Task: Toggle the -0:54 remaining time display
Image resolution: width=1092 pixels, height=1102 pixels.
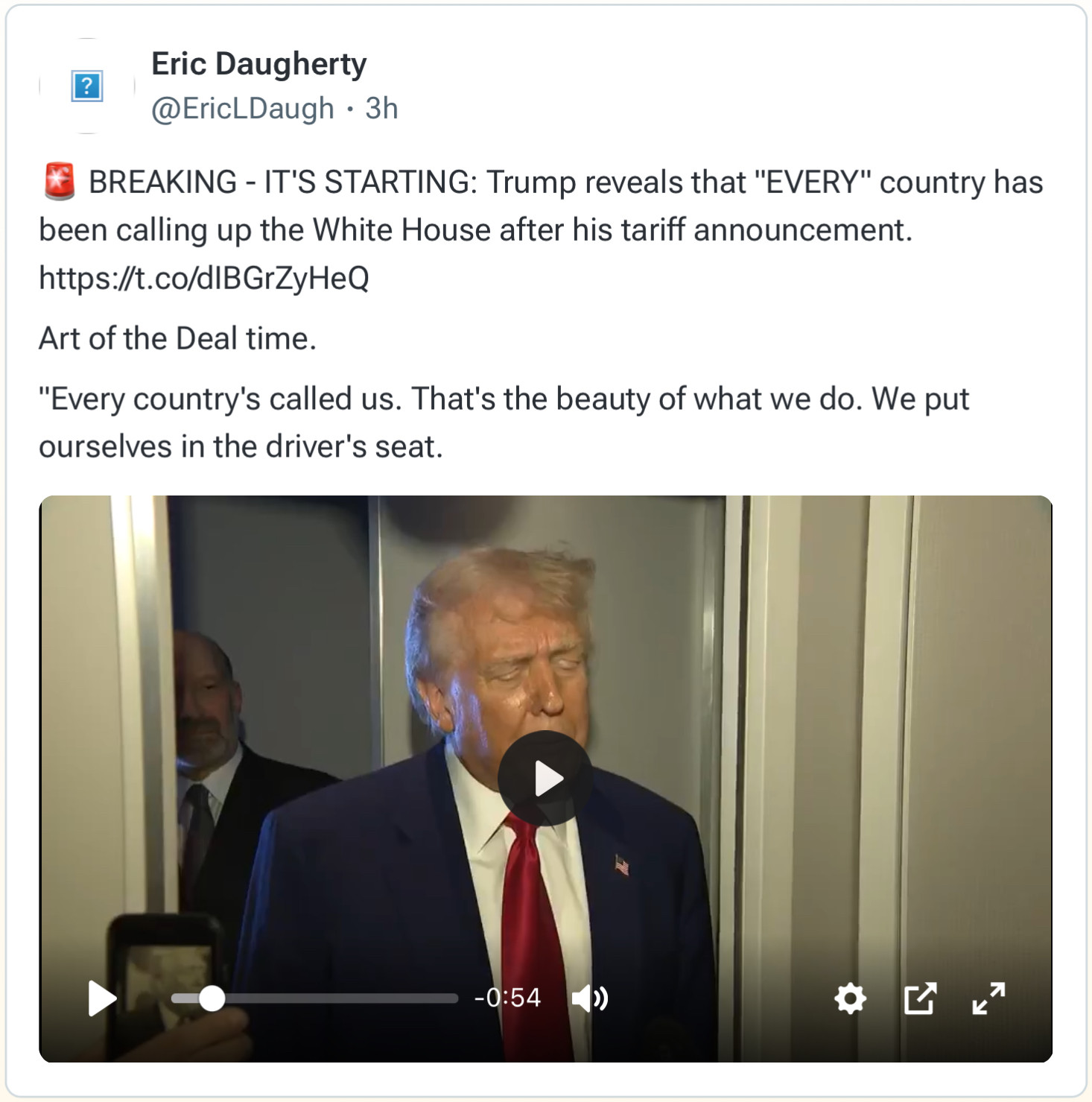Action: point(507,998)
